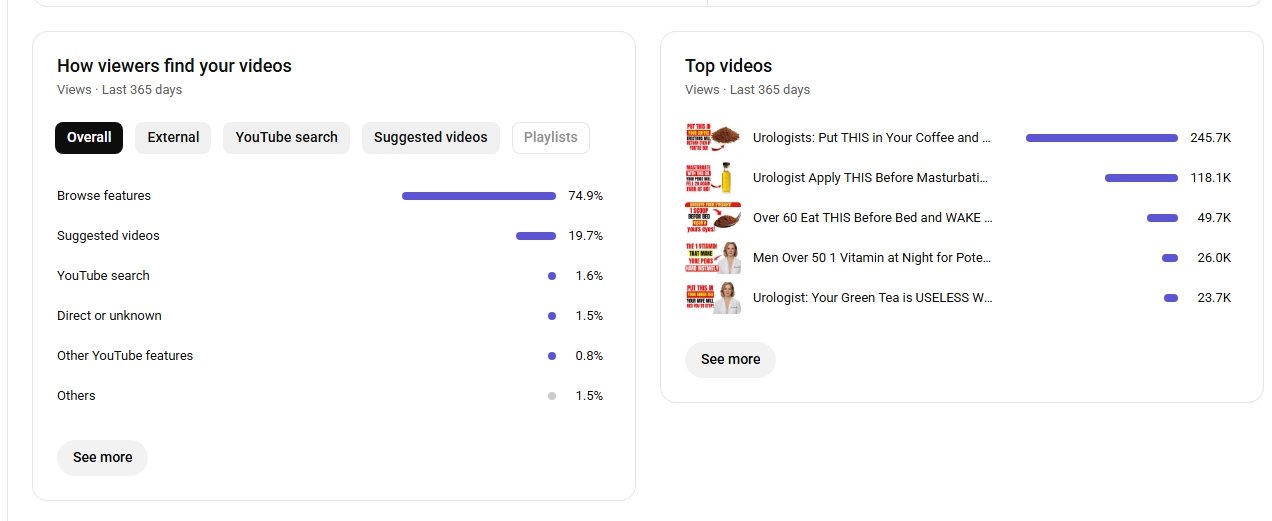
Task: Select the 1 Vitamin video thumbnail
Action: [712, 258]
